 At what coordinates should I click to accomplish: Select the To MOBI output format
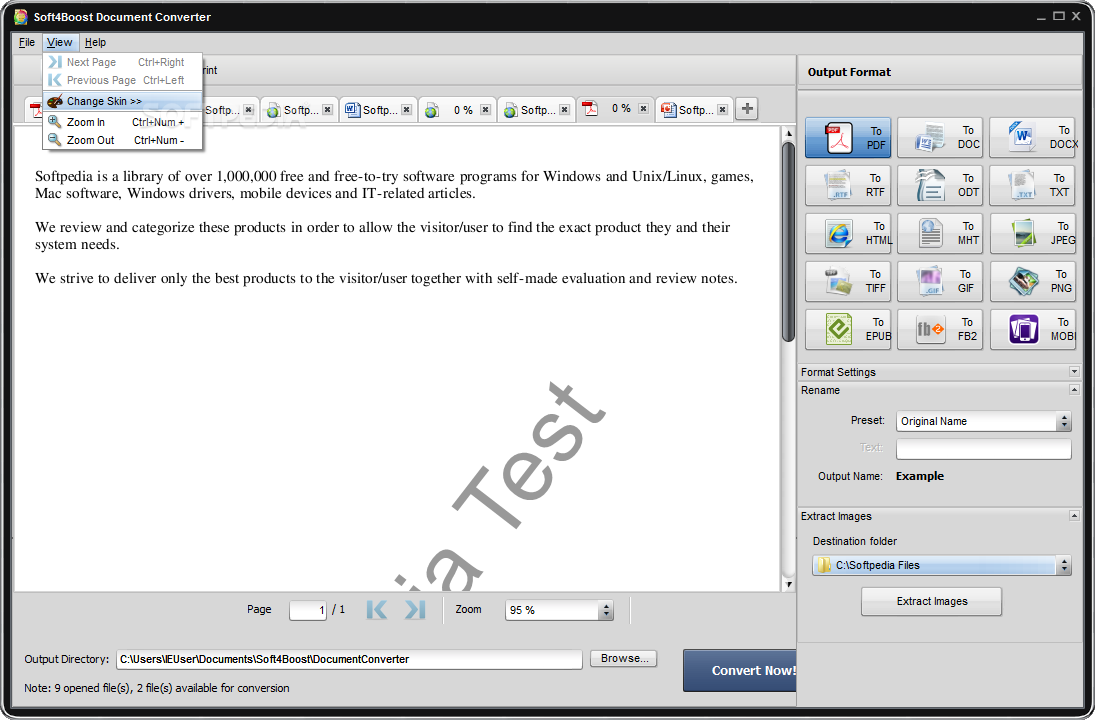pyautogui.click(x=1032, y=329)
